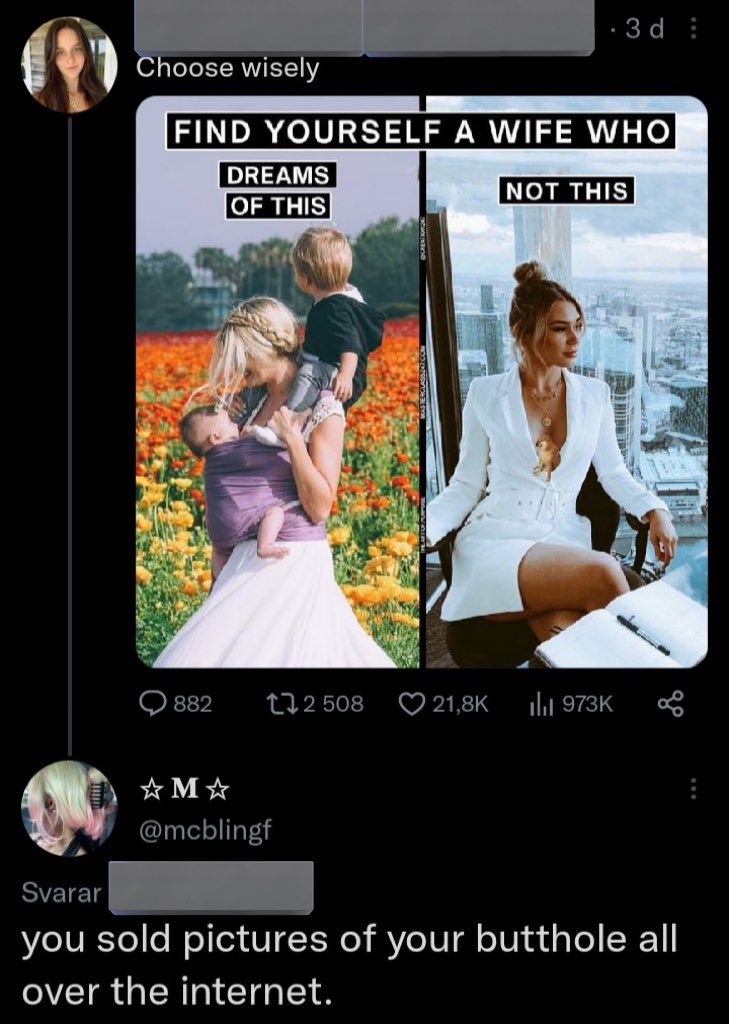Image resolution: width=729 pixels, height=1024 pixels.
Task: Select the reply text about the internet
Action: (349, 965)
